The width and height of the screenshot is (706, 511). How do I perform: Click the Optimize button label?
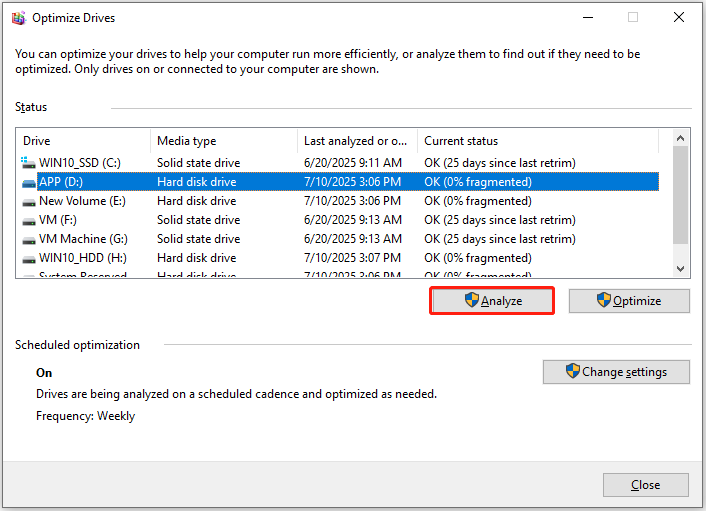pos(637,301)
